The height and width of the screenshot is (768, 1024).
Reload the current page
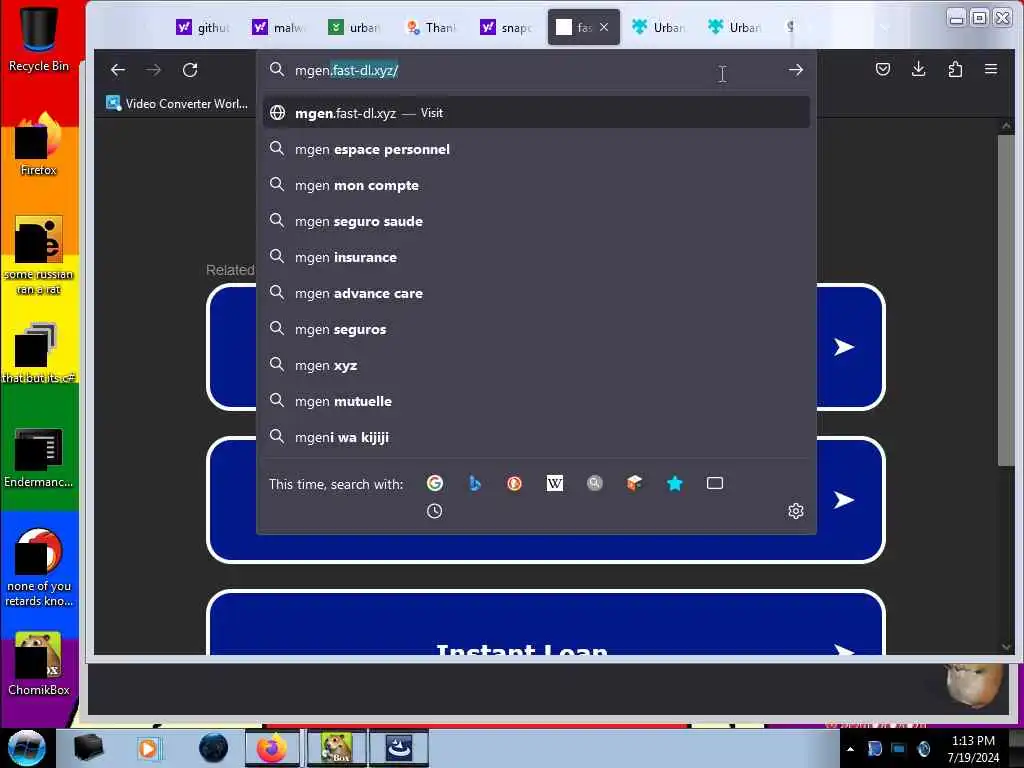[x=190, y=70]
